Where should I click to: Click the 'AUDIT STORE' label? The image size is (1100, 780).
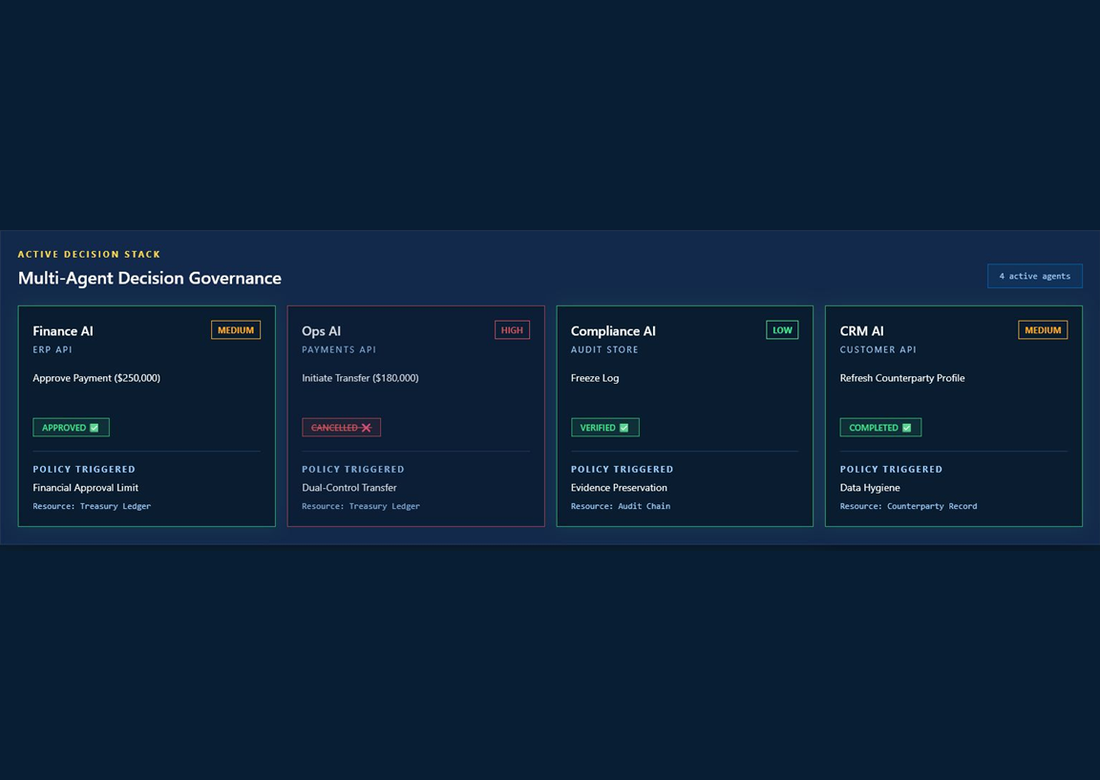tap(605, 349)
